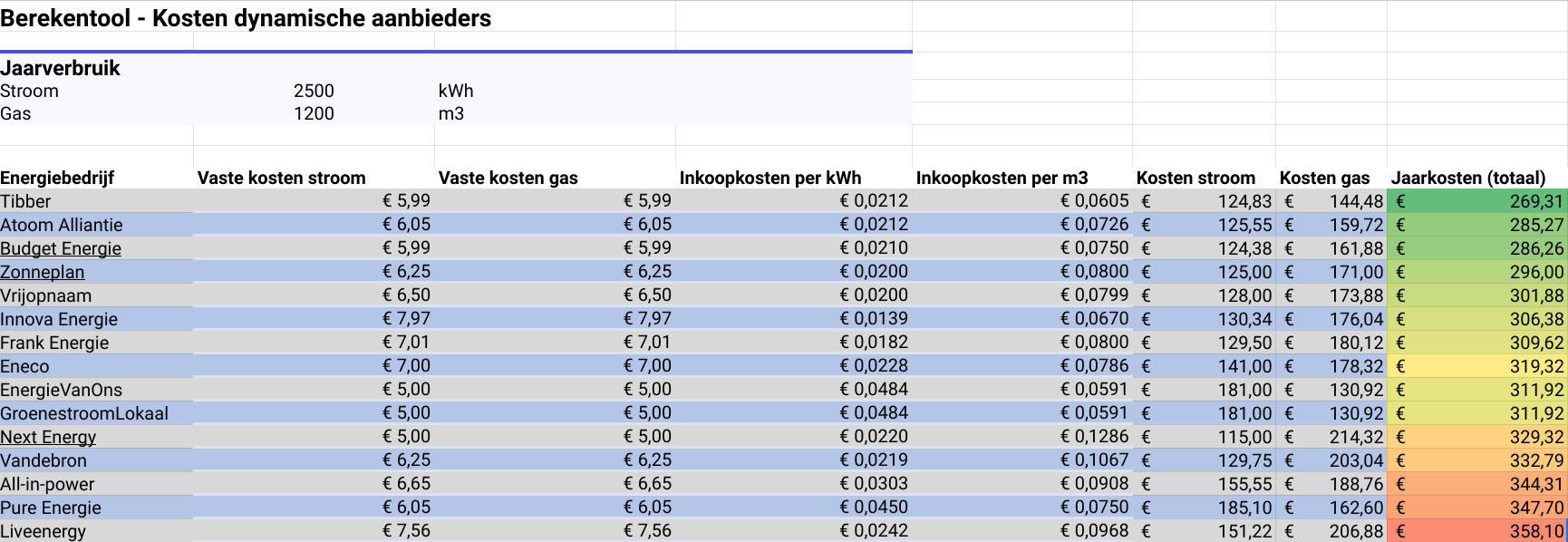This screenshot has width=1568, height=542.
Task: Open the Budget Energie link
Action: click(61, 248)
